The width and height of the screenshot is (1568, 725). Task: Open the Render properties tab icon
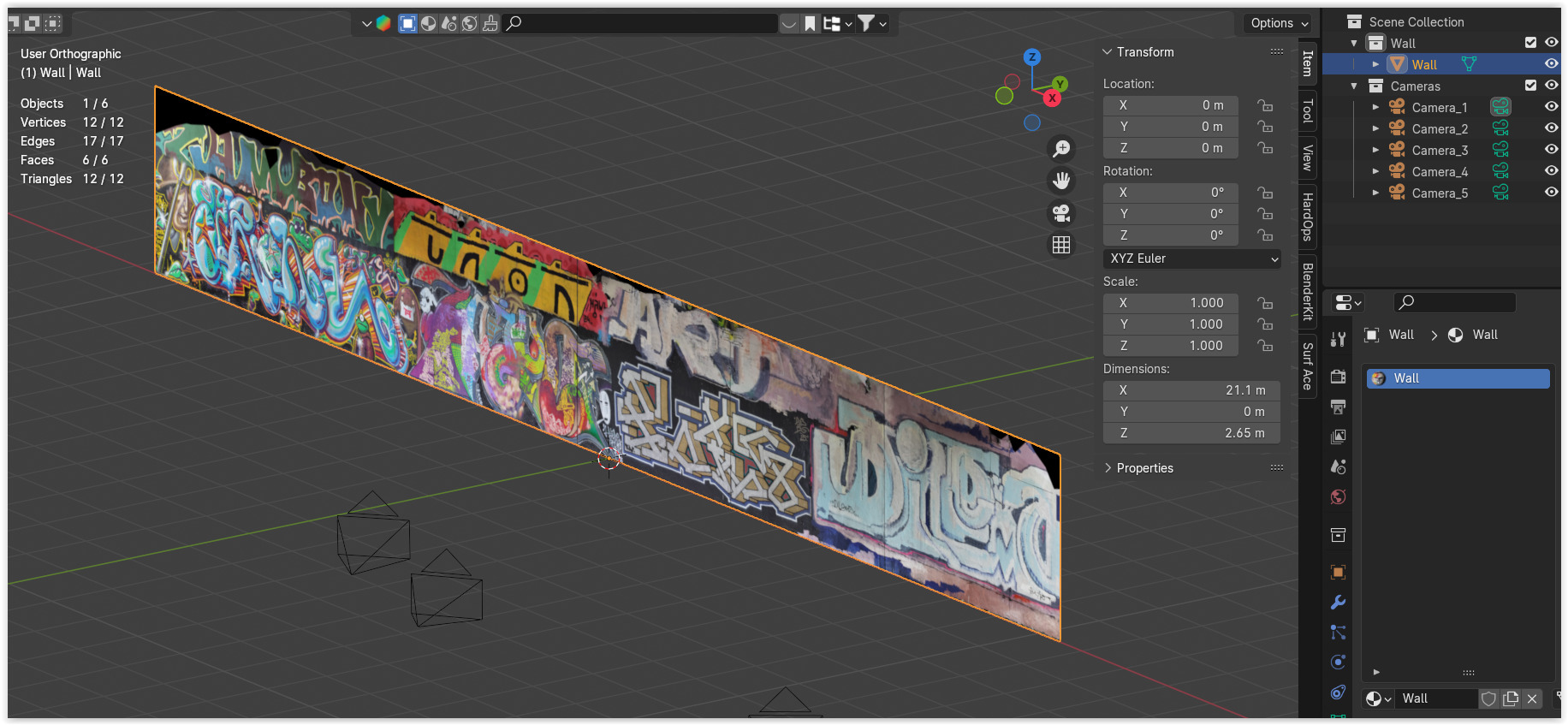coord(1339,377)
